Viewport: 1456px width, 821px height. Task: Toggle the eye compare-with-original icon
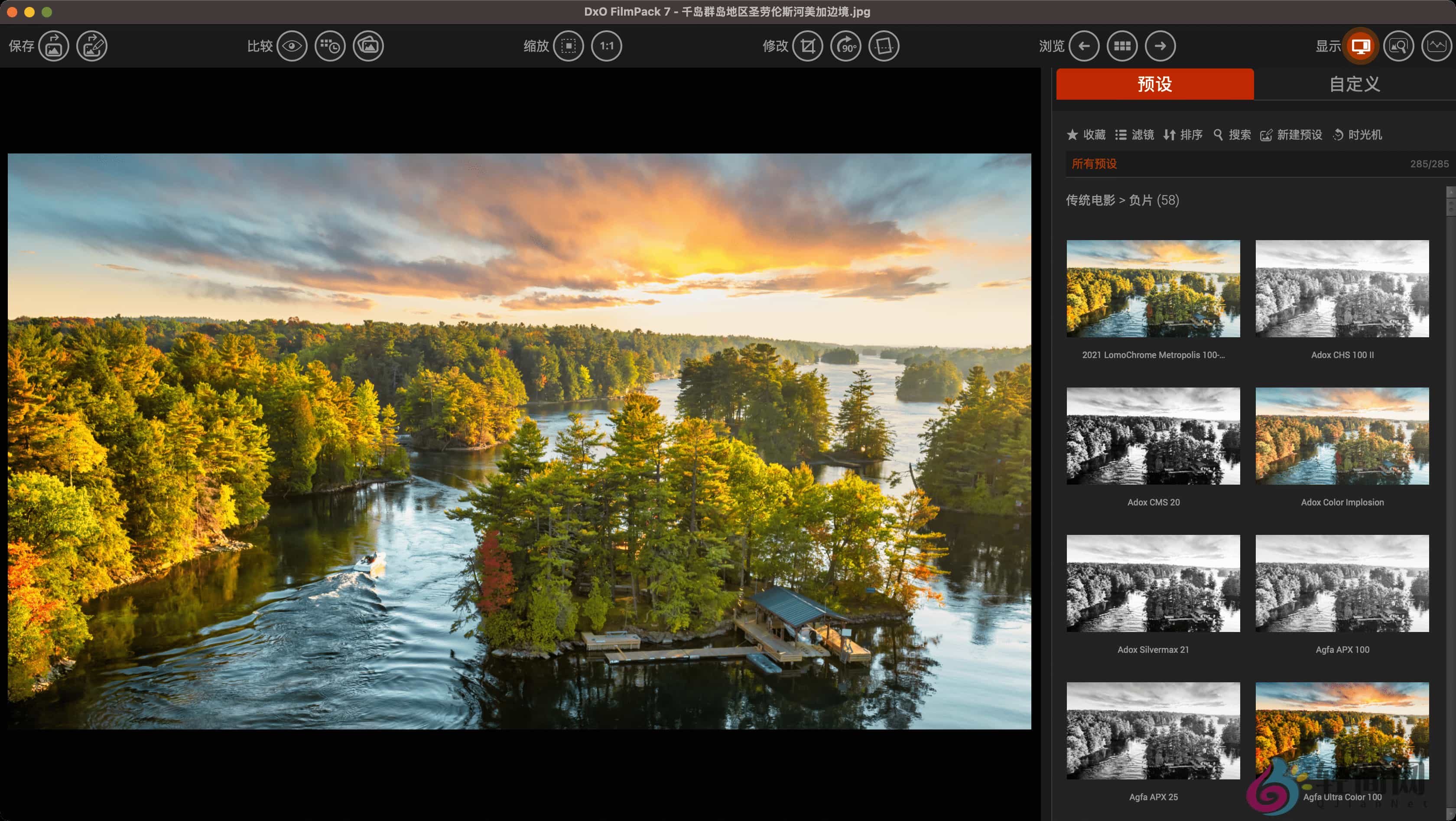[x=292, y=46]
